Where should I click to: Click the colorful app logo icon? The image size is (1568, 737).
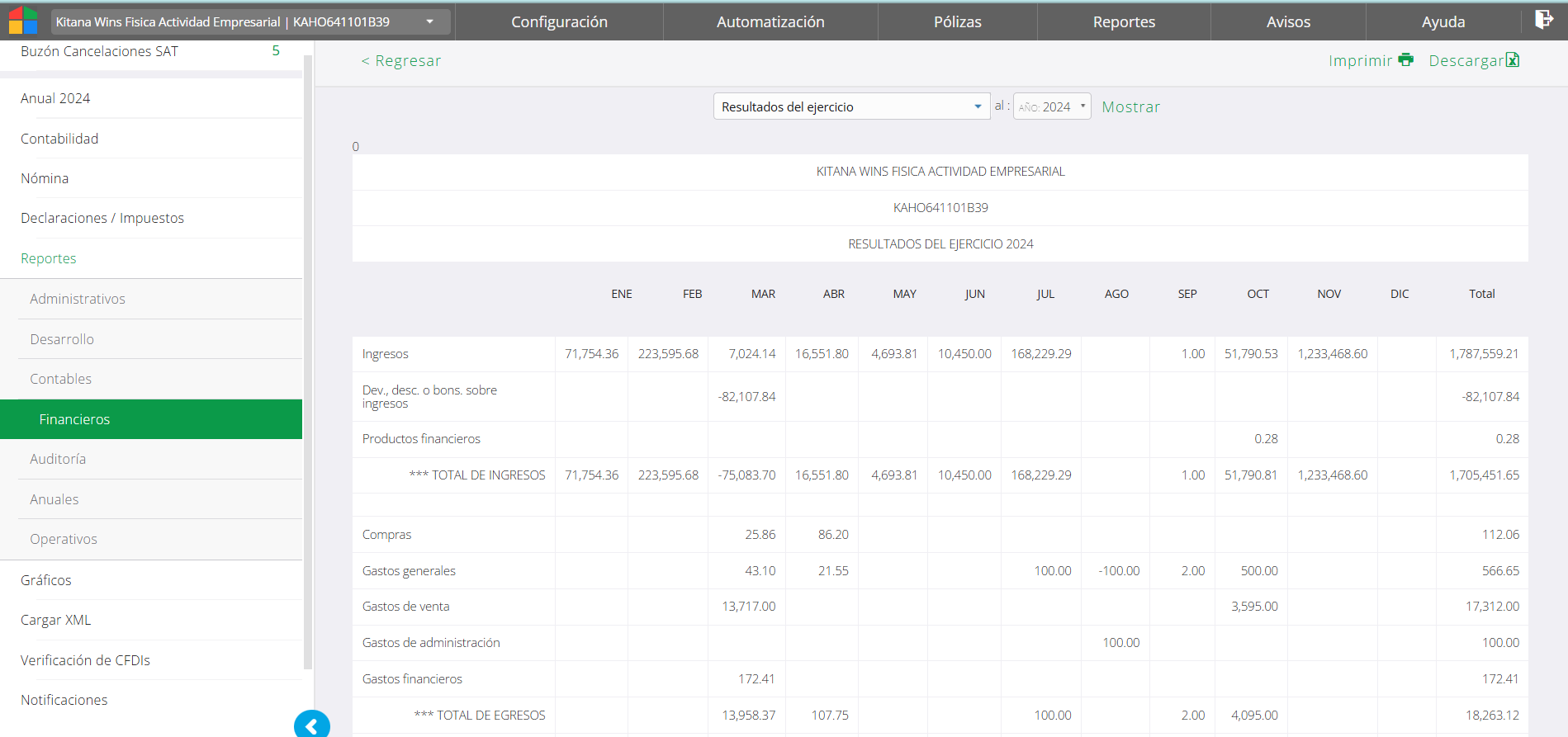23,21
